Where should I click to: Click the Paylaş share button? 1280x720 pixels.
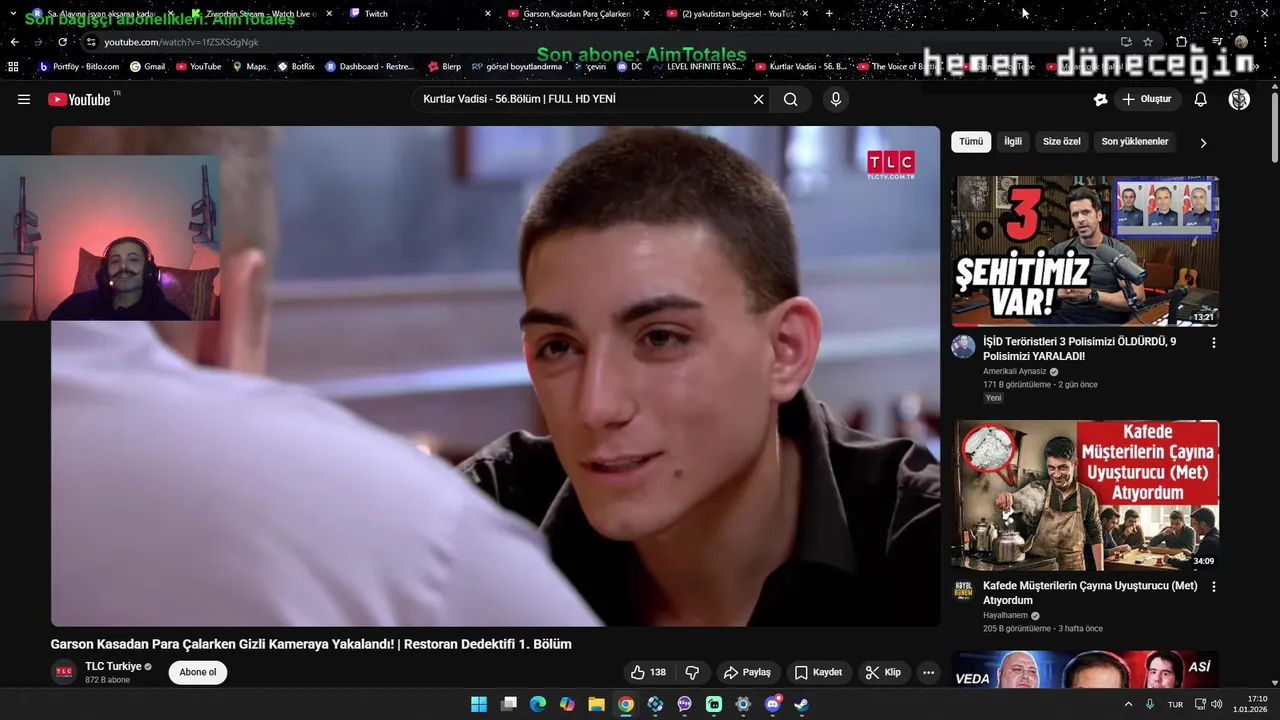click(x=747, y=672)
